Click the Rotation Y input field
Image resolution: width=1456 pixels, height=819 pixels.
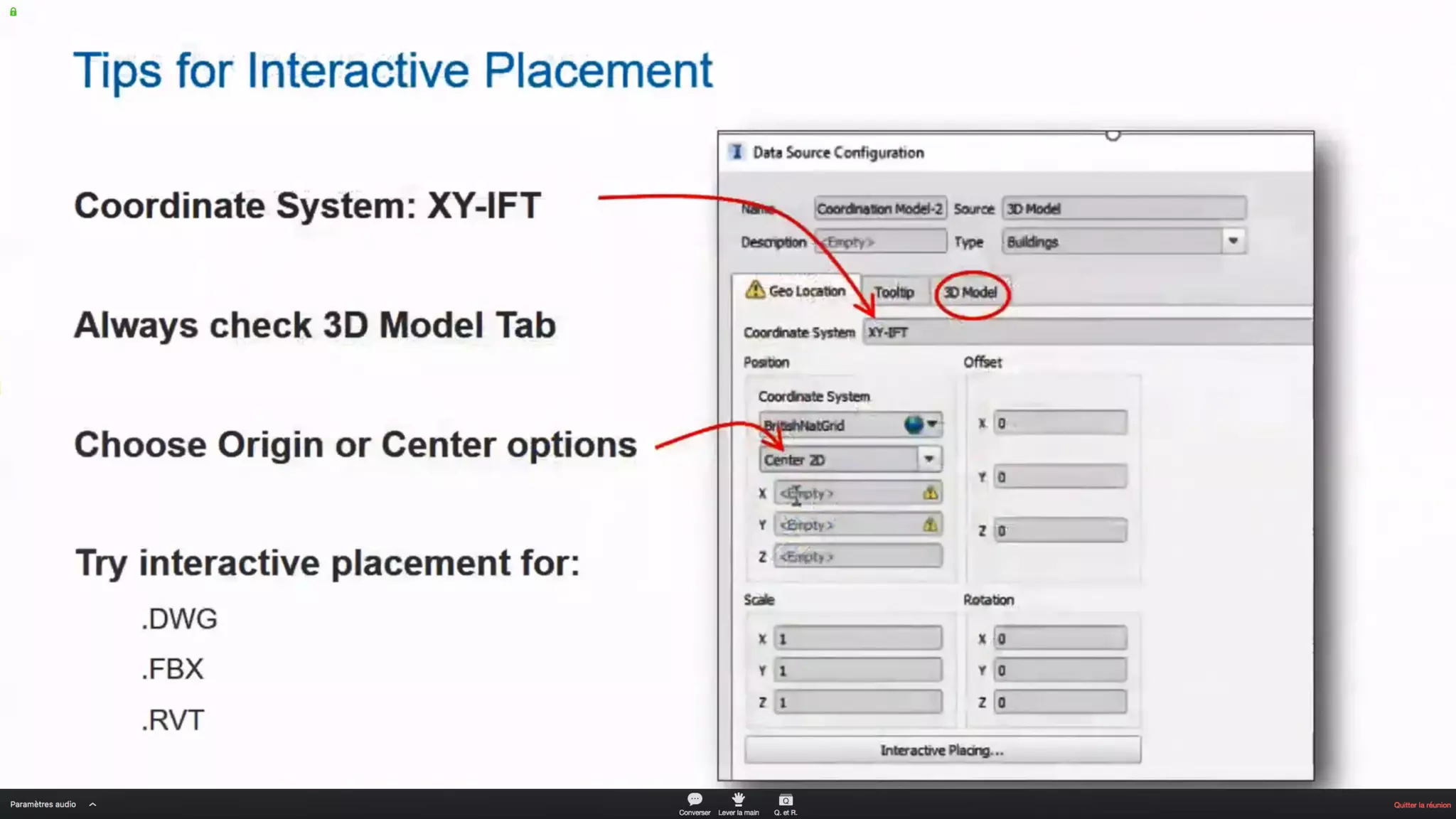[1059, 670]
